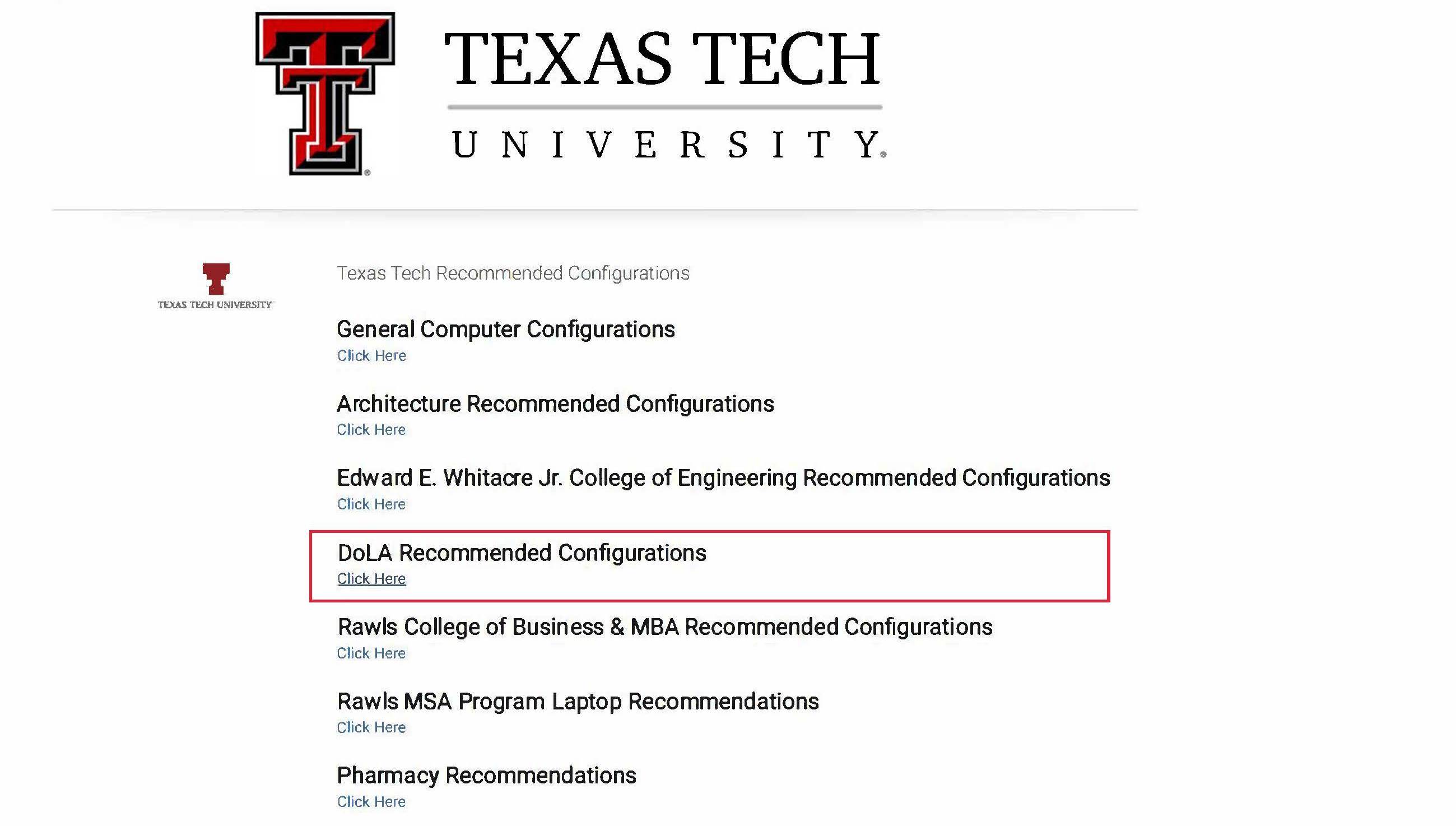Open the Architecture Recommended Configurations Click Here link
Screen dimensions: 1456x826
click(371, 430)
